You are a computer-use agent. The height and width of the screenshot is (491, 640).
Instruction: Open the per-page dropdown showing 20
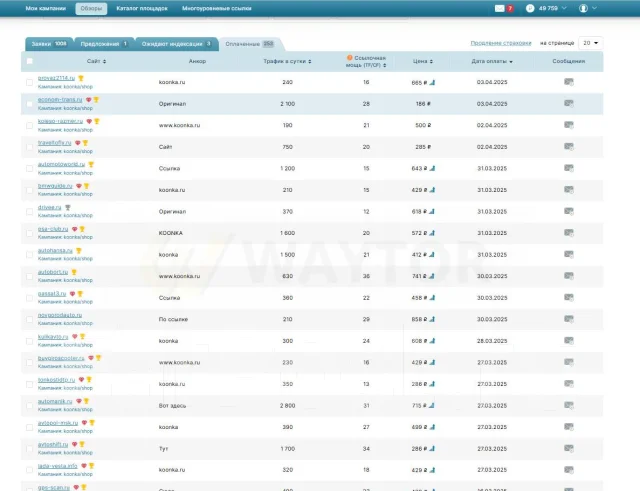[x=591, y=43]
